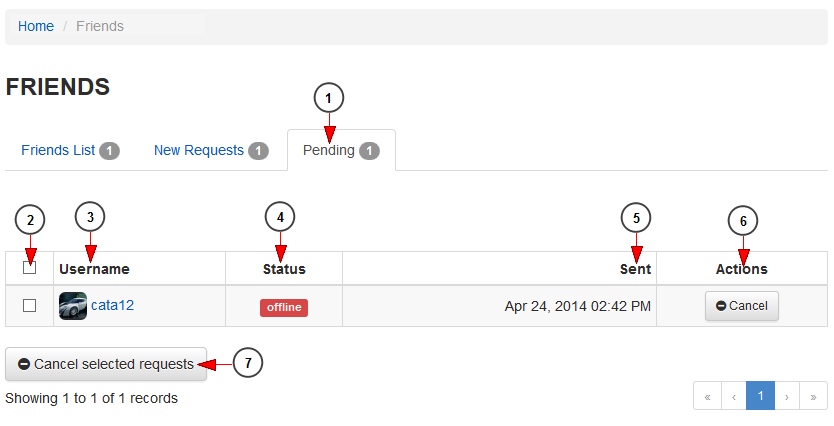The width and height of the screenshot is (834, 426).
Task: Check the cata12 row checkbox
Action: 30,306
